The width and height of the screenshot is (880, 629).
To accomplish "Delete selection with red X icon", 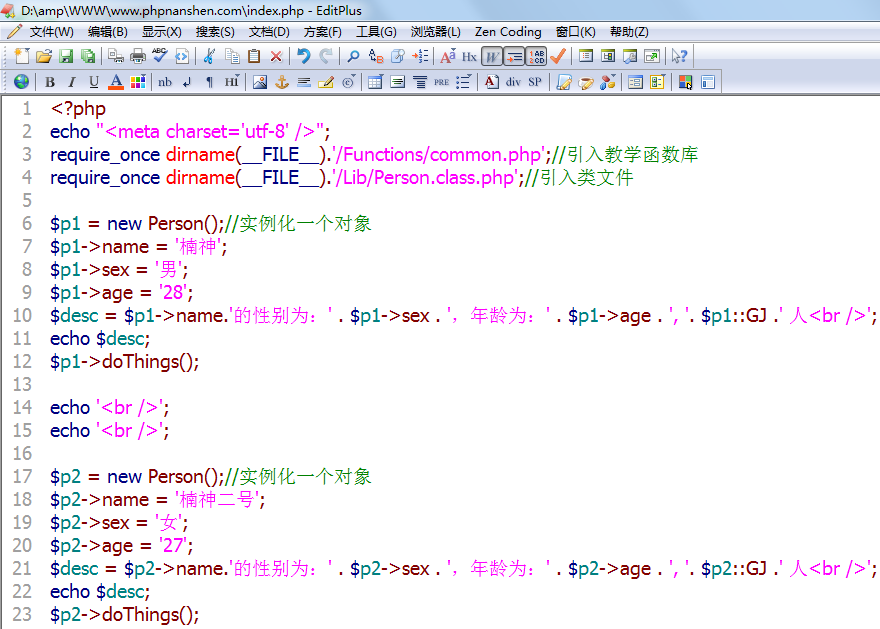I will tap(276, 56).
